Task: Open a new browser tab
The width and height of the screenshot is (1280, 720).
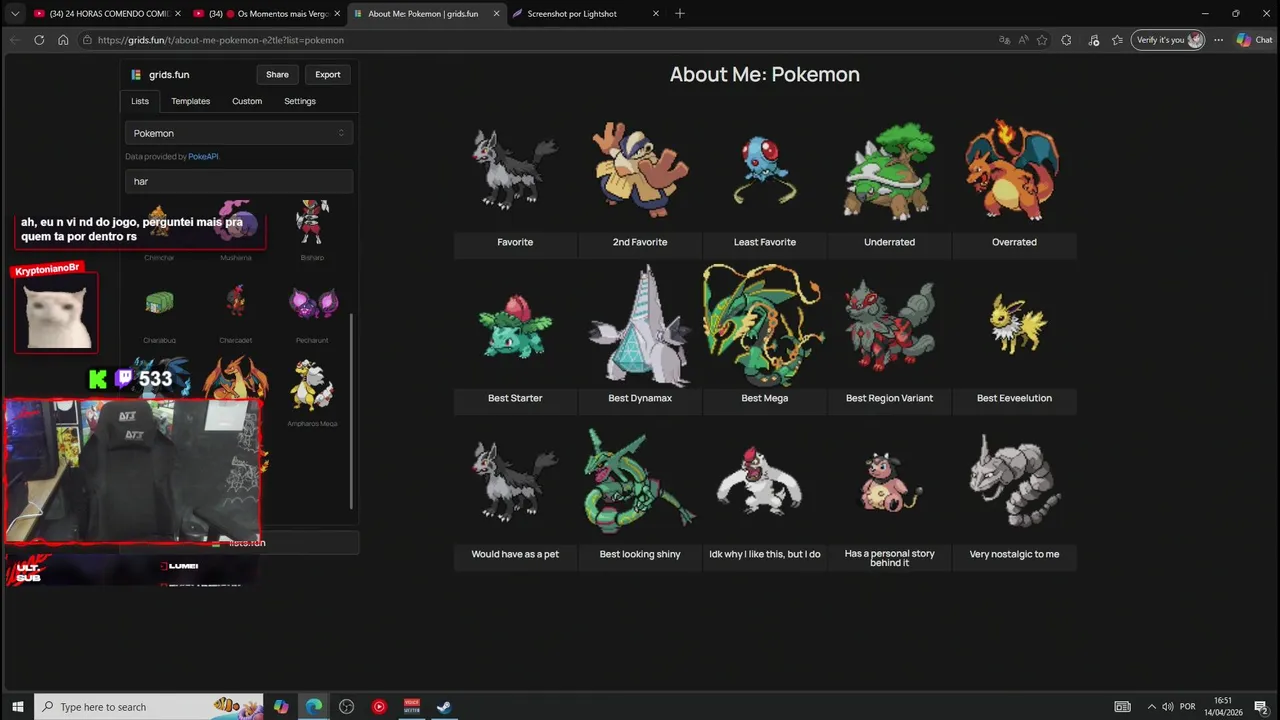Action: [x=680, y=14]
